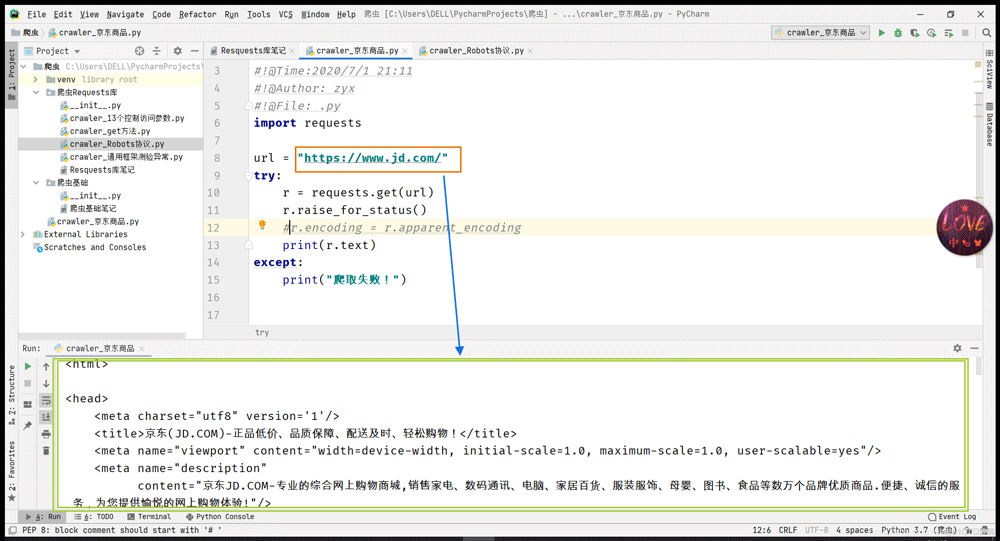This screenshot has width=1000, height=541.
Task: Toggle the Database side panel
Action: (x=989, y=125)
